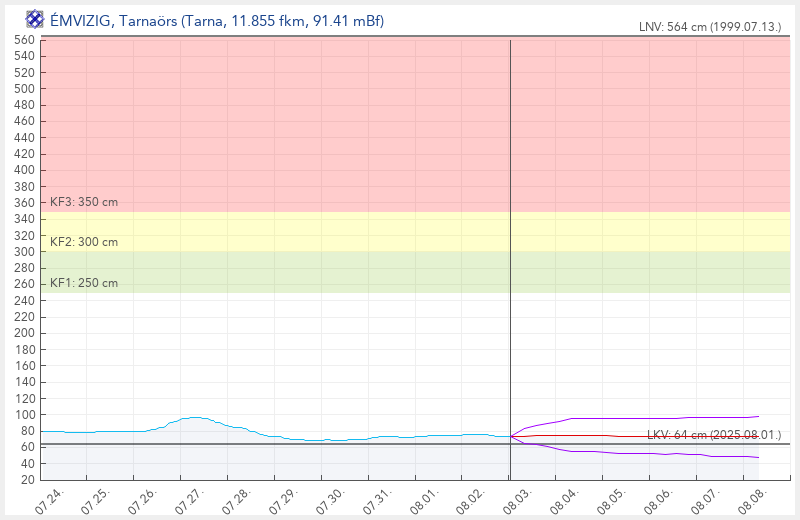Screen dimensions: 800x520
Task: Click the 08.06. date axis label
Action: tap(659, 501)
